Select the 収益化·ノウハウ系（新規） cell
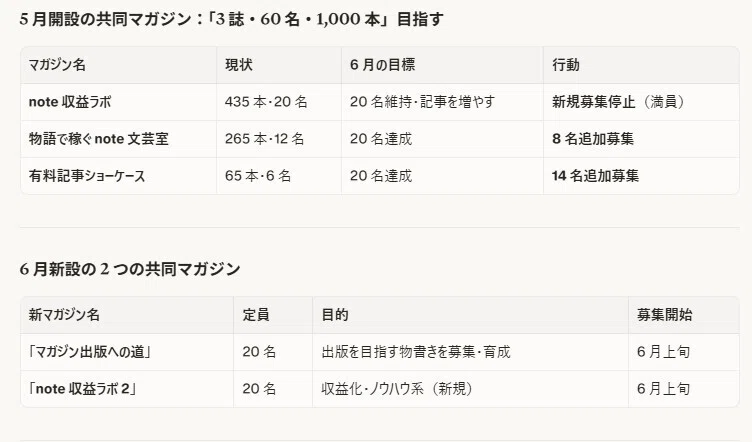The width and height of the screenshot is (752, 442). tap(397, 389)
